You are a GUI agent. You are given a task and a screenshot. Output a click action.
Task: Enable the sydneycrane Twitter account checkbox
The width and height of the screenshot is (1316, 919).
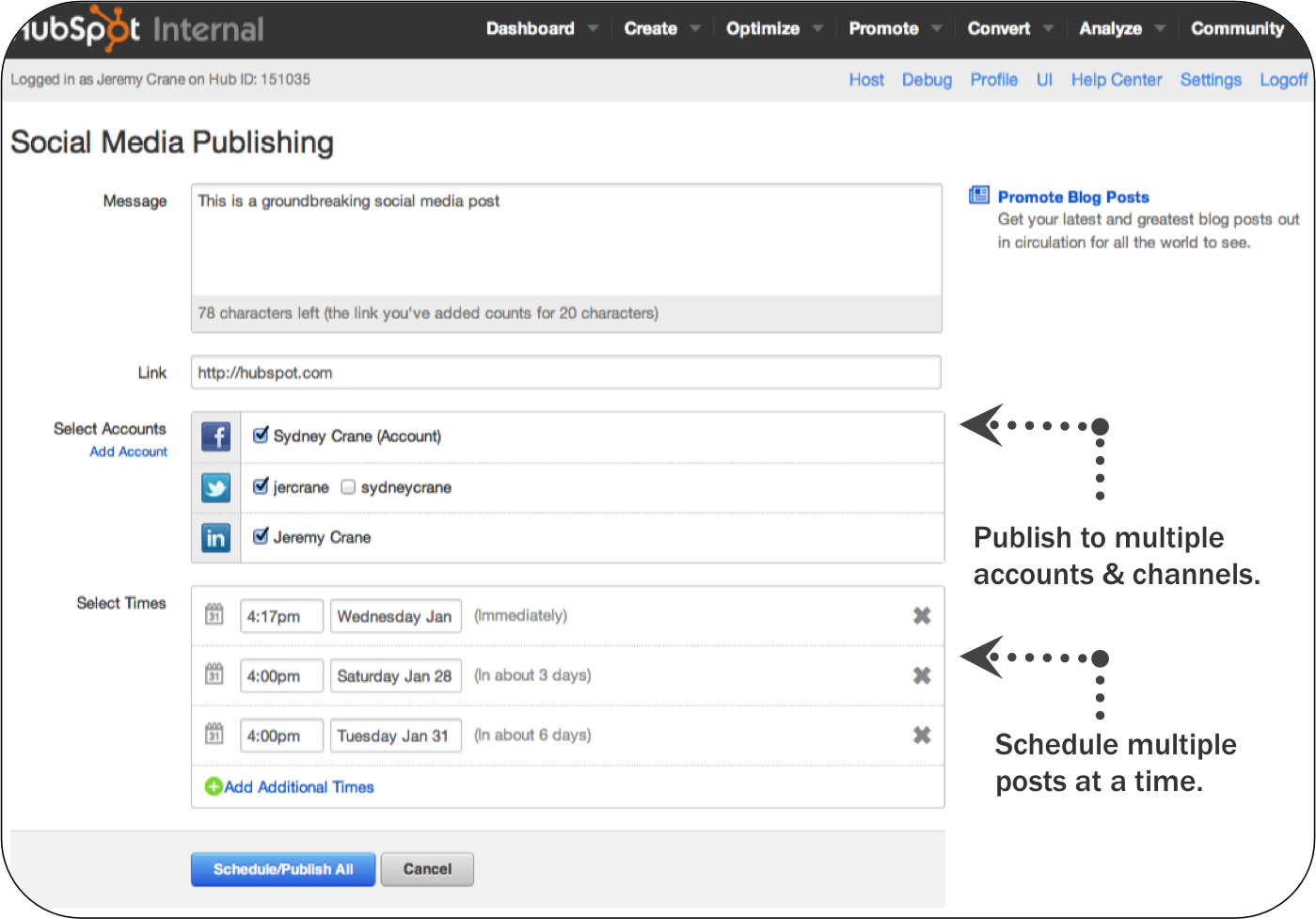pyautogui.click(x=348, y=487)
